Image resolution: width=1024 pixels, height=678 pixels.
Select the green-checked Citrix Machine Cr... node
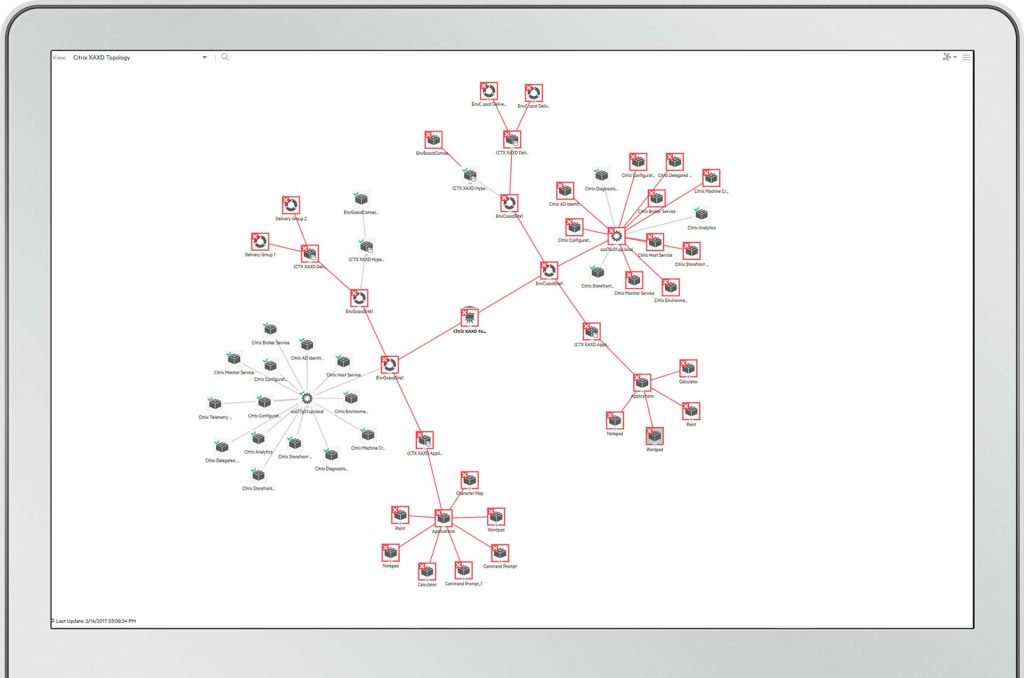(x=368, y=435)
